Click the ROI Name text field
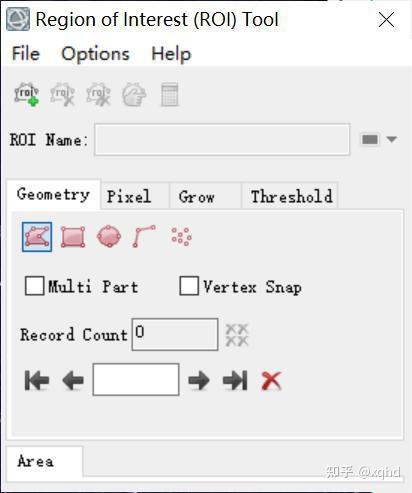This screenshot has height=493, width=412. 222,139
